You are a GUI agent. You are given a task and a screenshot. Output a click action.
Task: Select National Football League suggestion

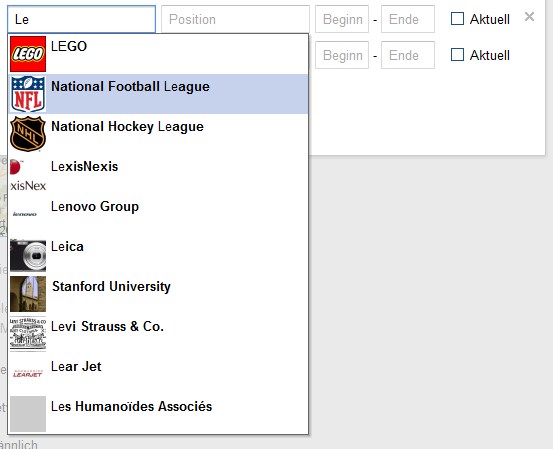tap(158, 94)
